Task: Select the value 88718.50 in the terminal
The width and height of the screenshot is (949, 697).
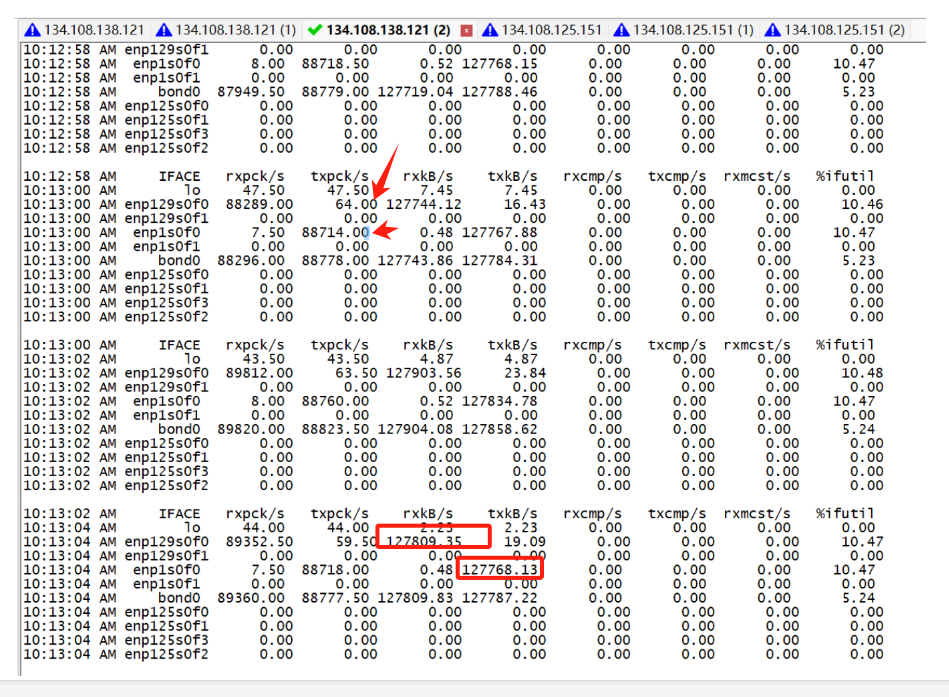Action: [335, 64]
